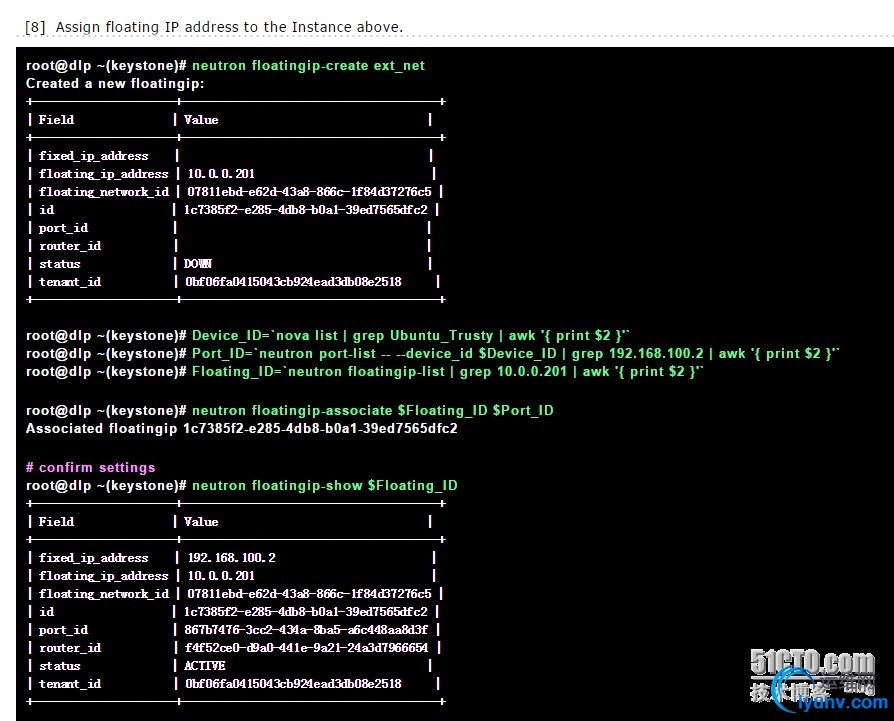Click the 'tenant_id' field name in the floatingip-show table
894x721 pixels.
70,683
